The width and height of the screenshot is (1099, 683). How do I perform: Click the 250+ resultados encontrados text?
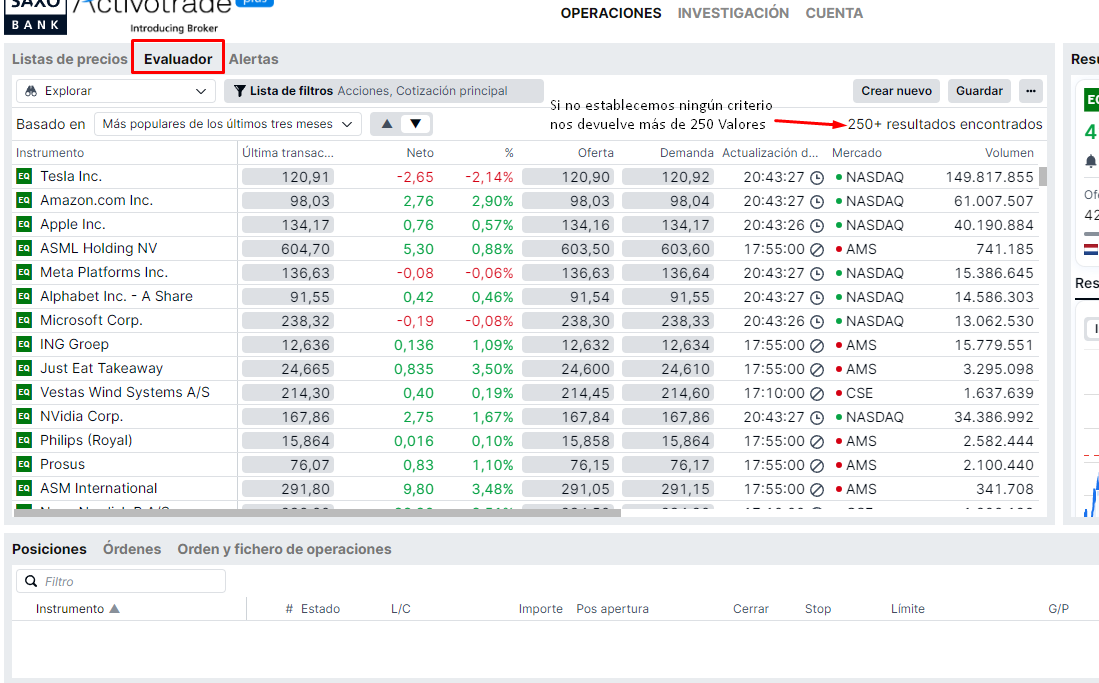[x=945, y=124]
